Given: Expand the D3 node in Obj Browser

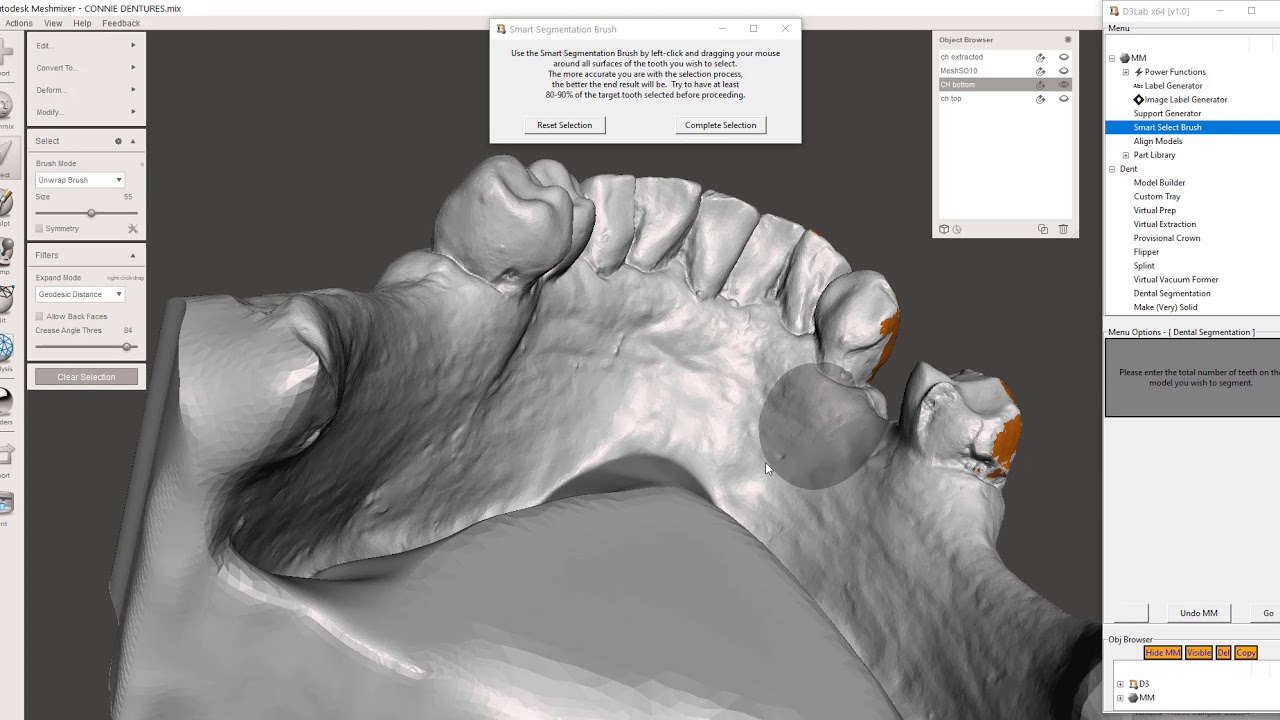Looking at the screenshot, I should tap(1120, 684).
